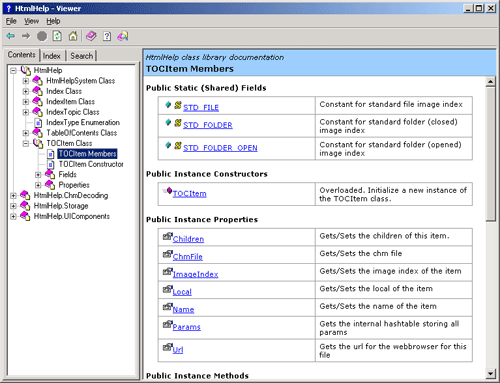This screenshot has width=500, height=383.
Task: Click the pink book contents toolbar icon
Action: [91, 36]
